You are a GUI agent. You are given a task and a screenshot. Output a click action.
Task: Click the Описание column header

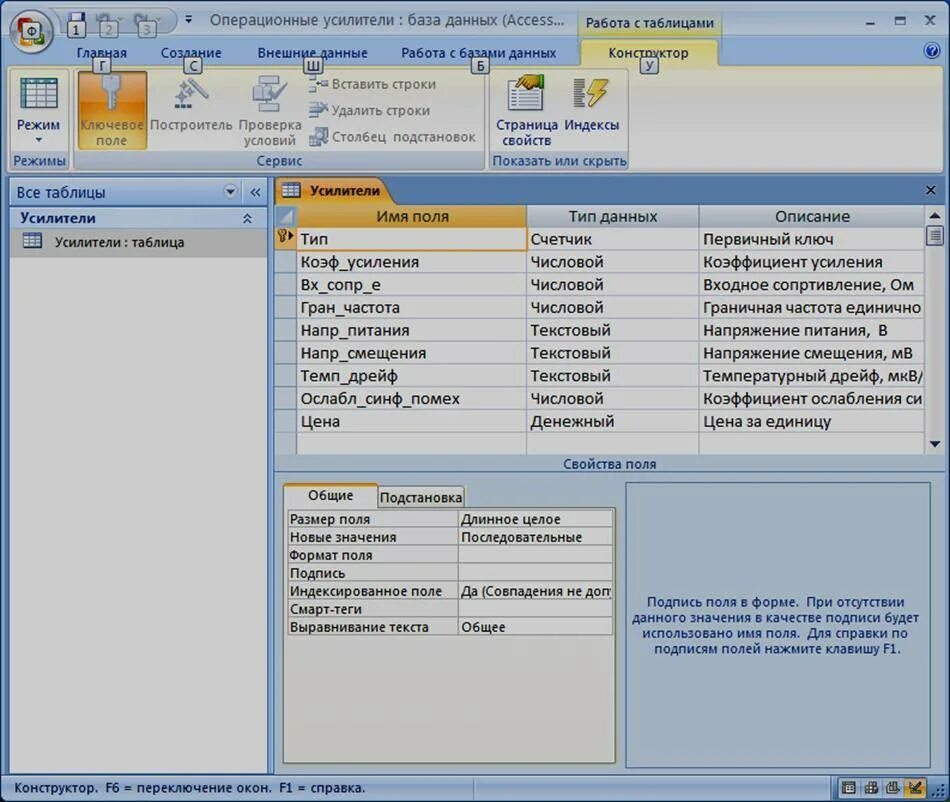coord(812,216)
